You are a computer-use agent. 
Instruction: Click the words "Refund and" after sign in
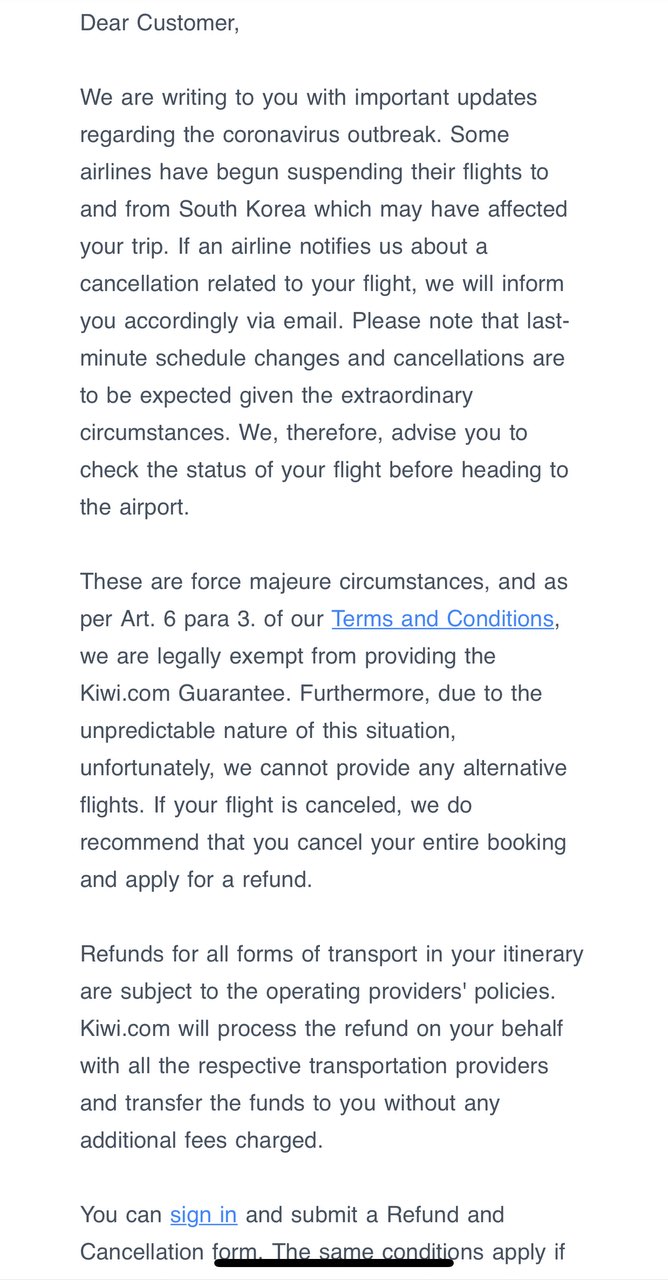pyautogui.click(x=446, y=1215)
